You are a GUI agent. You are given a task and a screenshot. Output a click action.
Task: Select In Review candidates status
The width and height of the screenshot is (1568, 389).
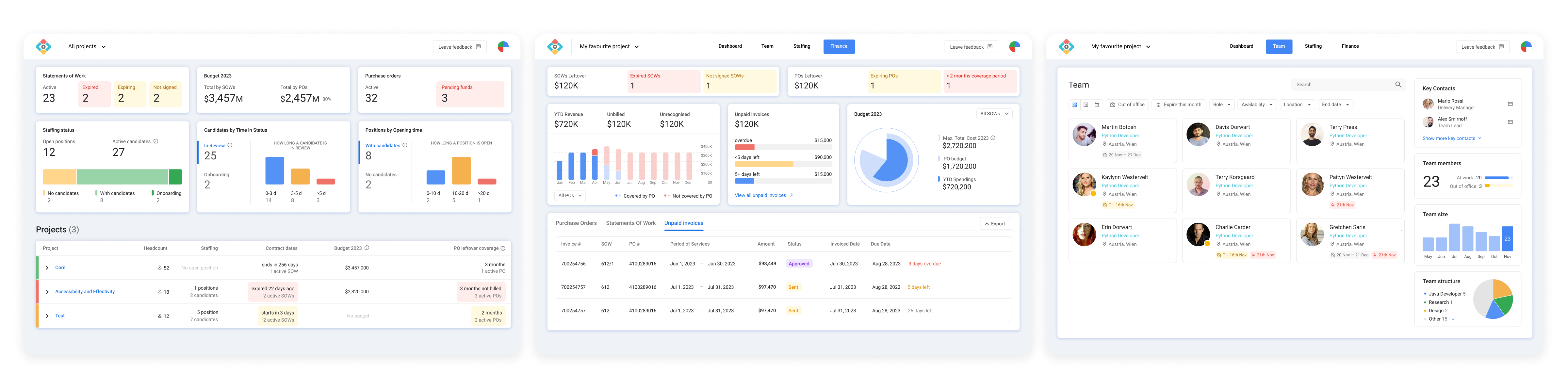pos(214,145)
